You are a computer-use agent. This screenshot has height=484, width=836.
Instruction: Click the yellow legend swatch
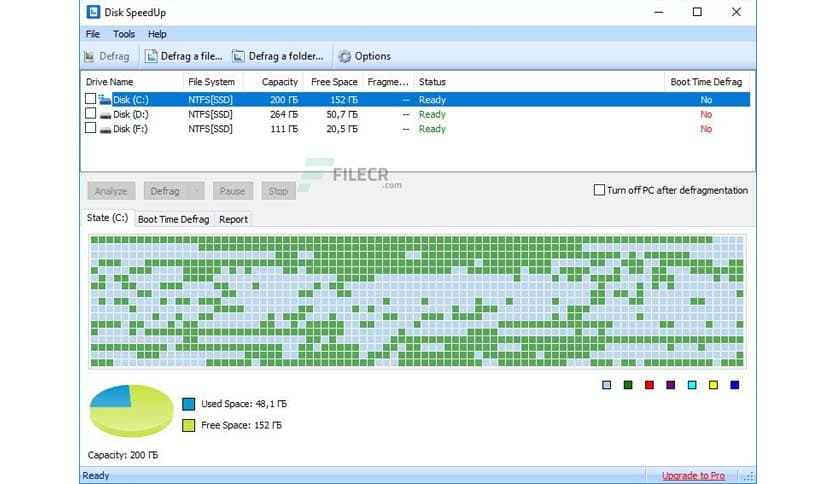713,385
